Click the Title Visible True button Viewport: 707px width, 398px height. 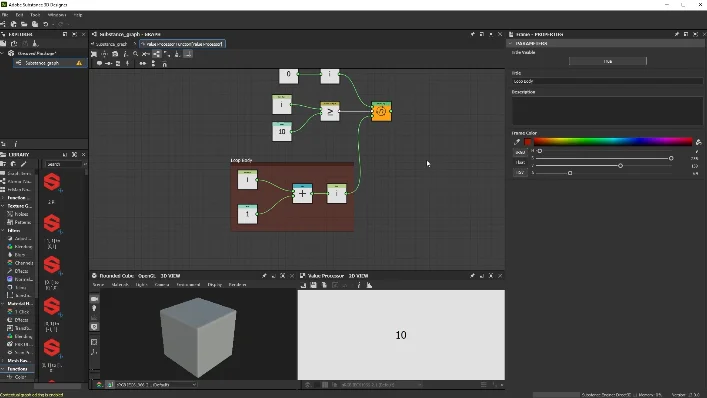[x=607, y=61]
